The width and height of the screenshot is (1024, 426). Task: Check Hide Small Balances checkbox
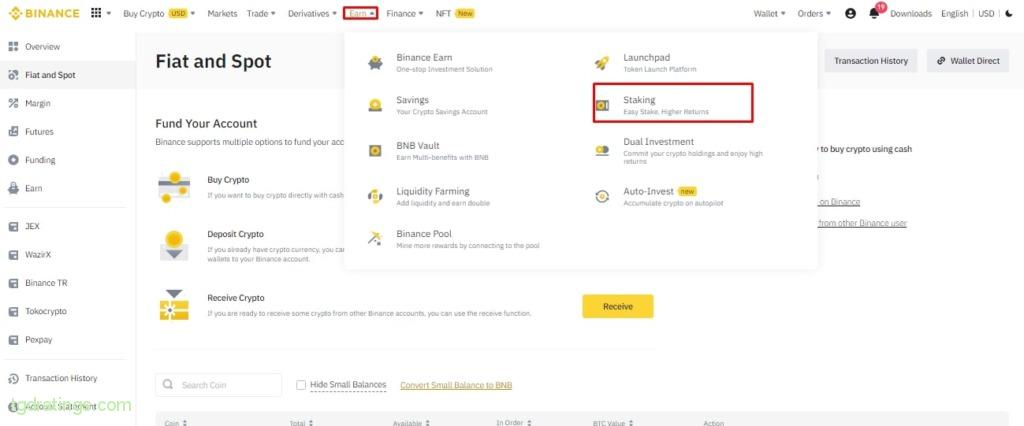coord(300,385)
